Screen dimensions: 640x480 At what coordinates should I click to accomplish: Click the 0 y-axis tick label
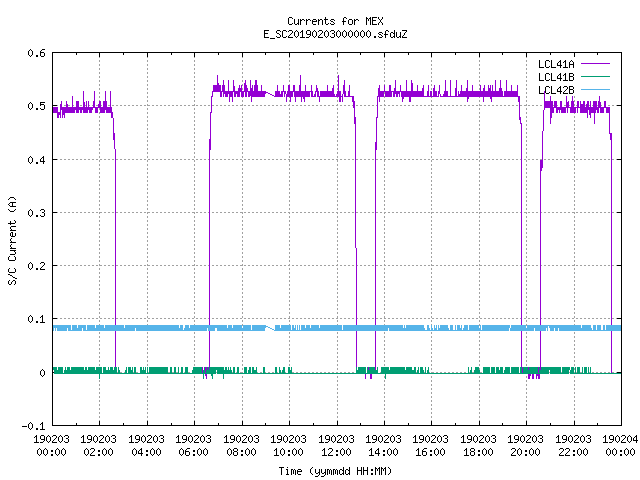click(42, 373)
